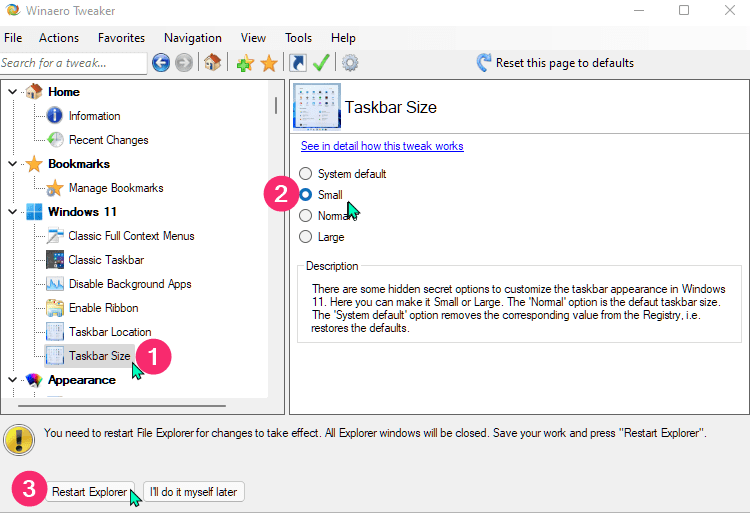The height and width of the screenshot is (513, 750).
Task: Open the Actions menu
Action: pyautogui.click(x=59, y=38)
